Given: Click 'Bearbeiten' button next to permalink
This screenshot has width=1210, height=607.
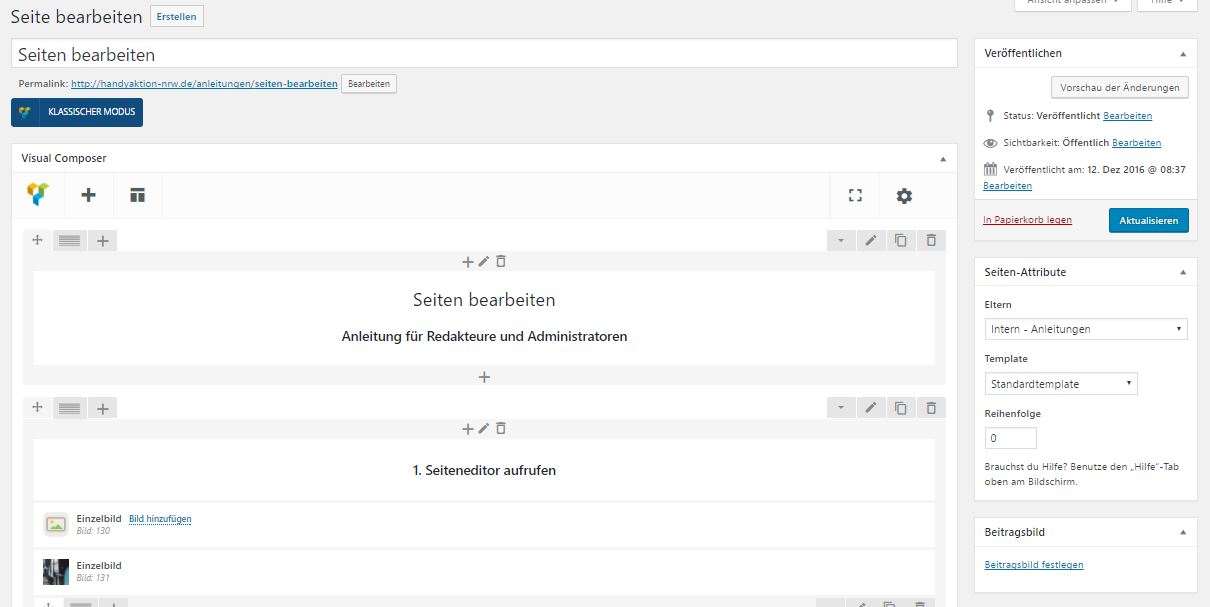Looking at the screenshot, I should coord(369,84).
